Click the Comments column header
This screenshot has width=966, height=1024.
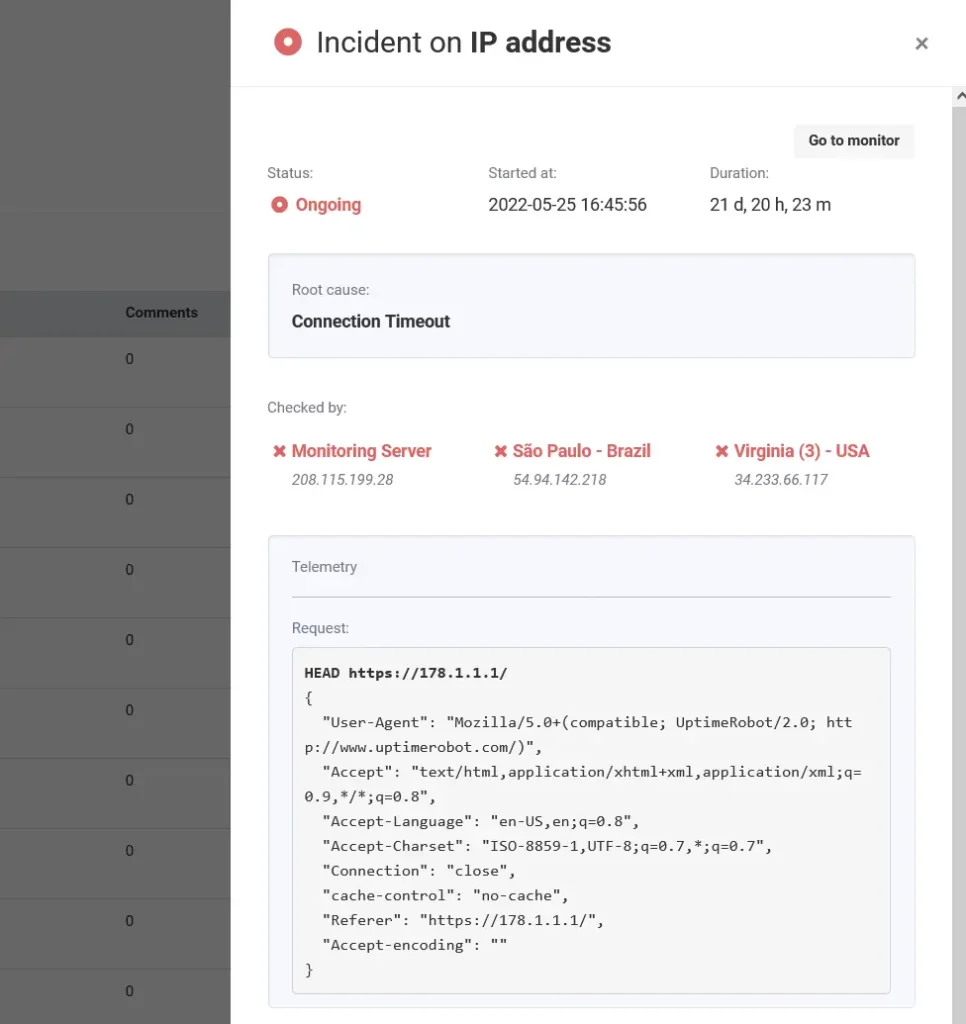pos(161,312)
